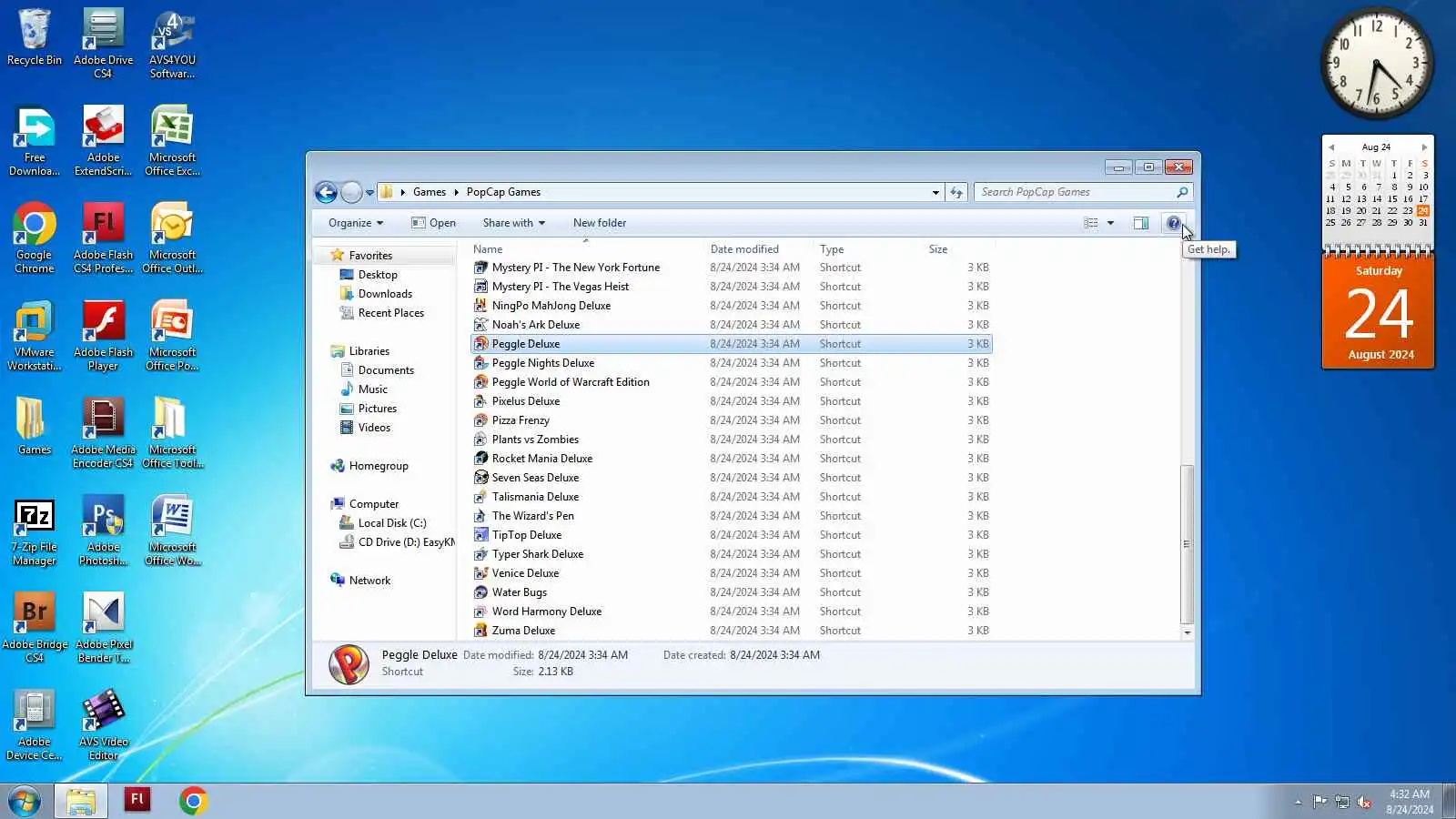The height and width of the screenshot is (819, 1456).
Task: Click the Get help icon
Action: 1174,223
